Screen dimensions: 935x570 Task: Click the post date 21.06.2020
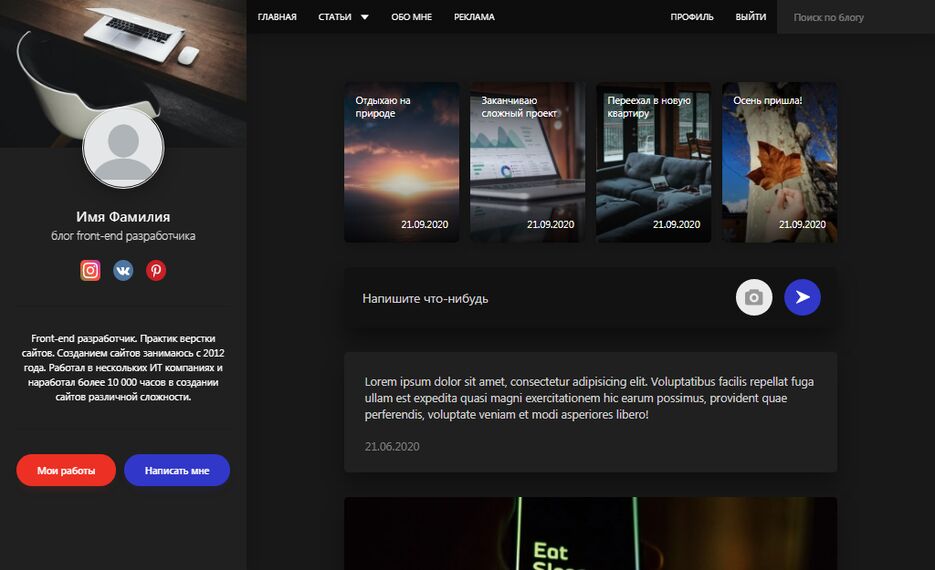(392, 447)
